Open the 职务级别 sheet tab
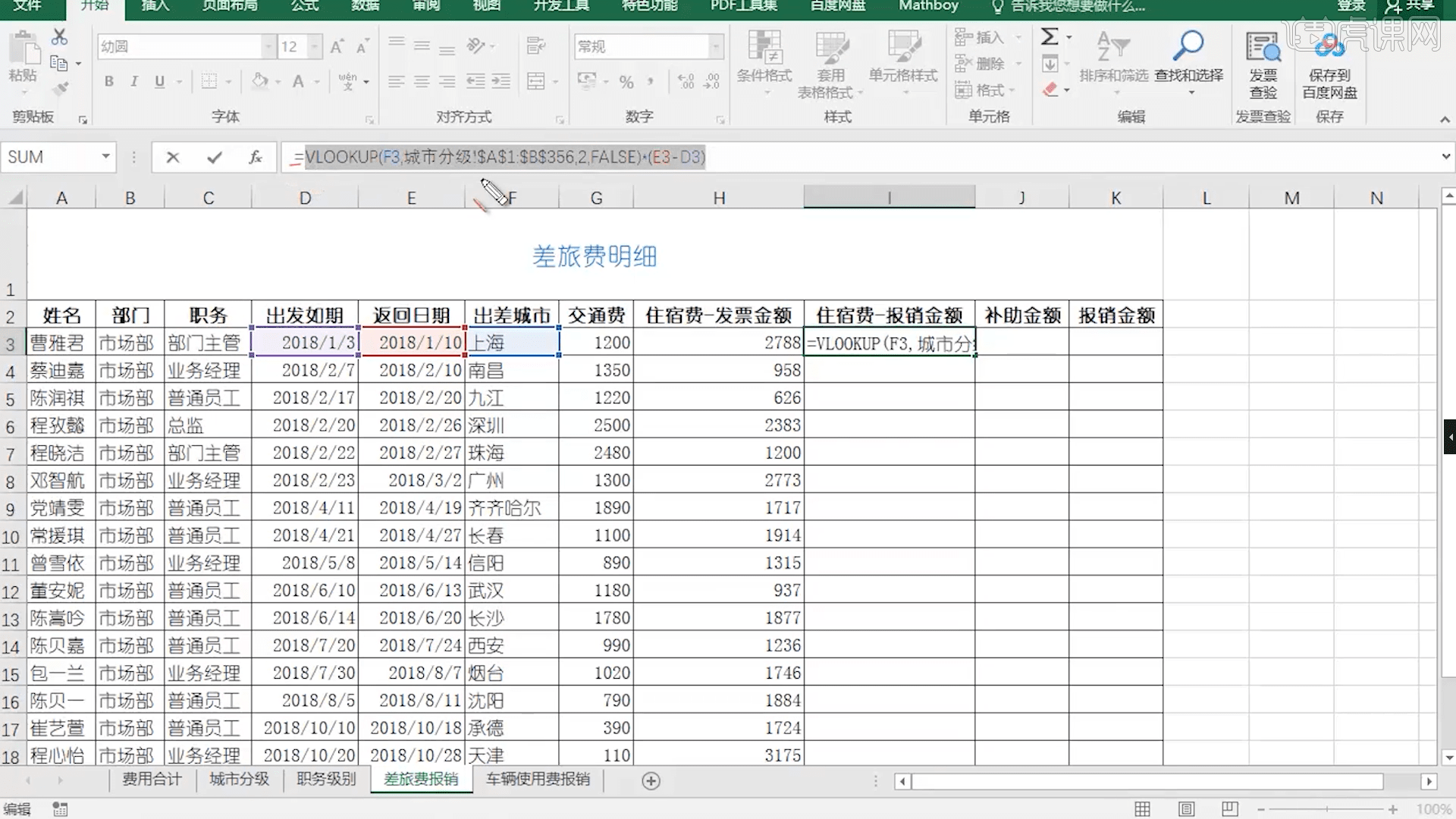Image resolution: width=1456 pixels, height=819 pixels. click(x=326, y=780)
